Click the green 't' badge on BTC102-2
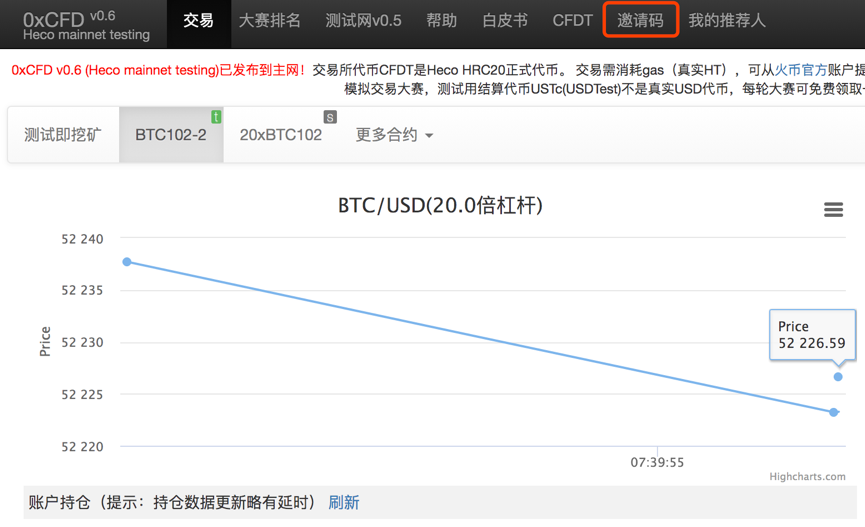Viewport: 865px width, 527px height. 216,116
